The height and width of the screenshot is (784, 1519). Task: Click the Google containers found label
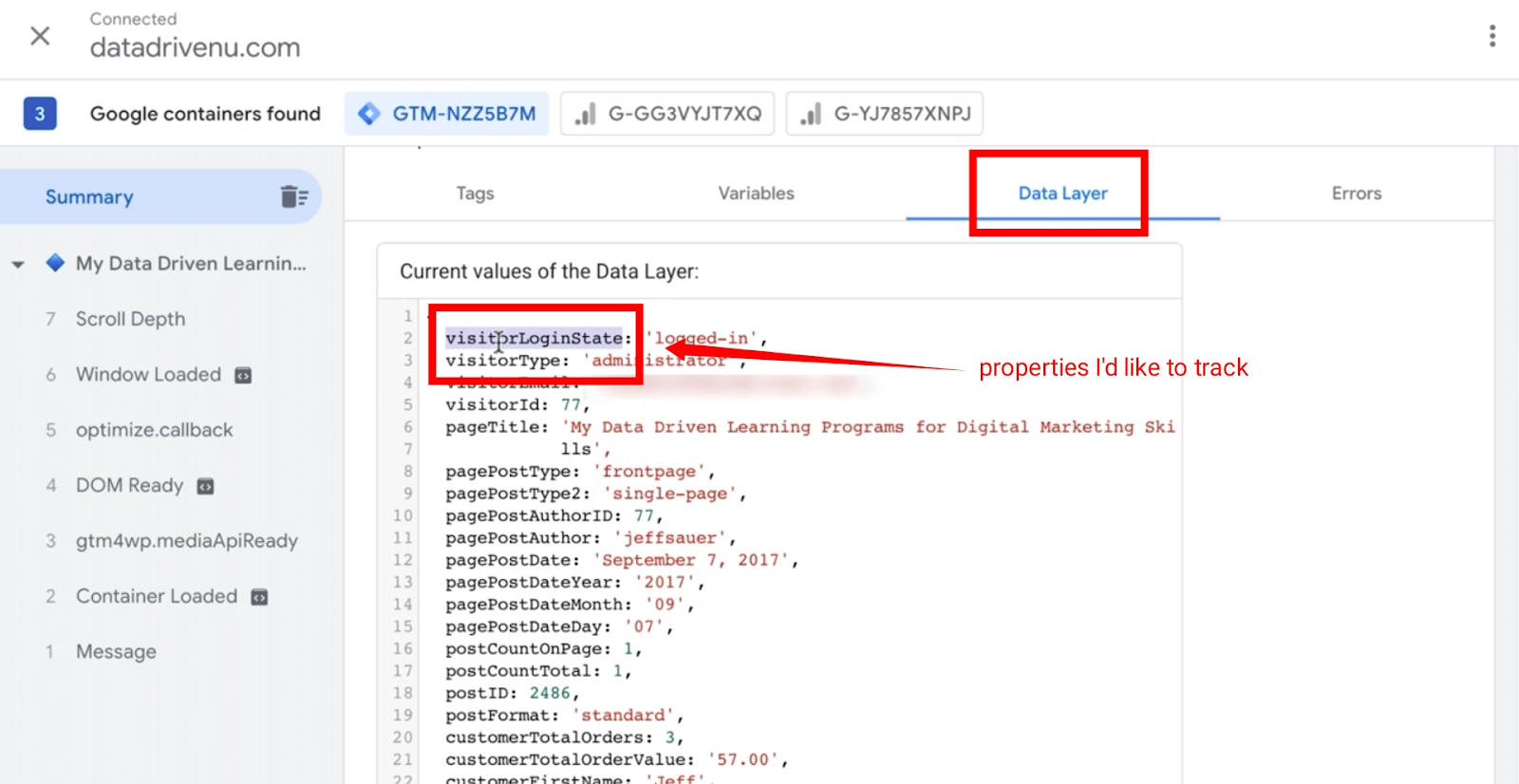tap(205, 114)
